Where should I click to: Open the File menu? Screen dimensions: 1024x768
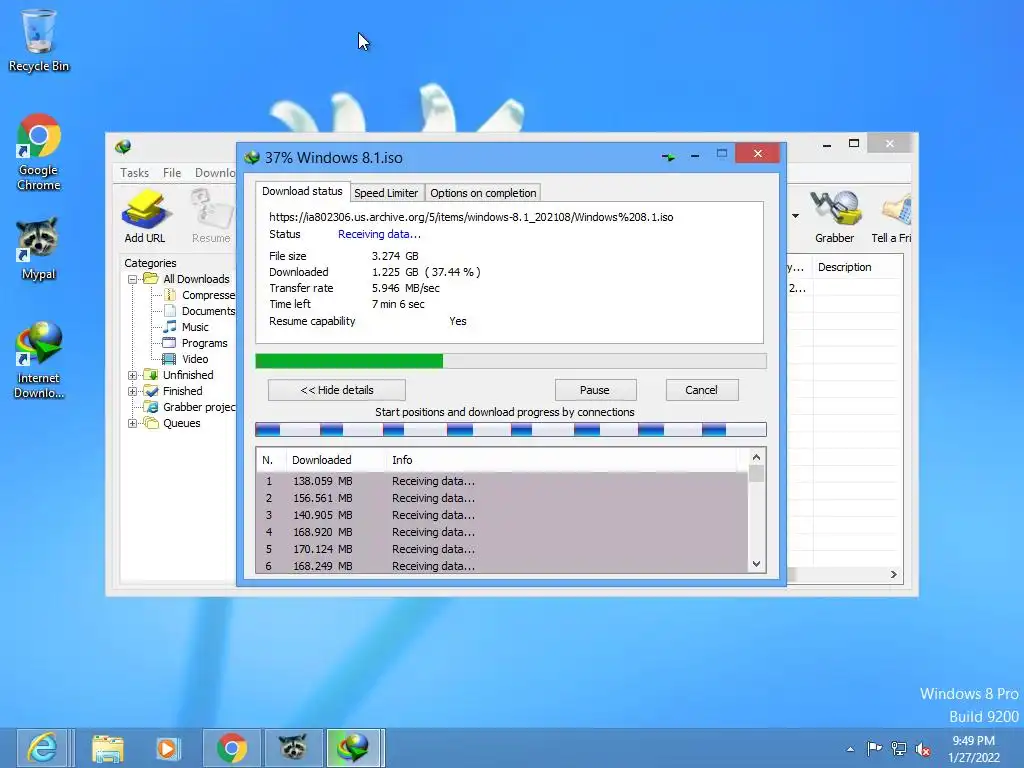172,172
